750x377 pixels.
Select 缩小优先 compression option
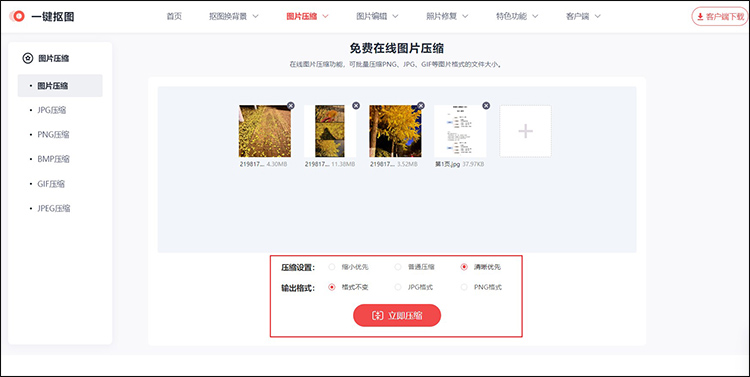[x=332, y=267]
